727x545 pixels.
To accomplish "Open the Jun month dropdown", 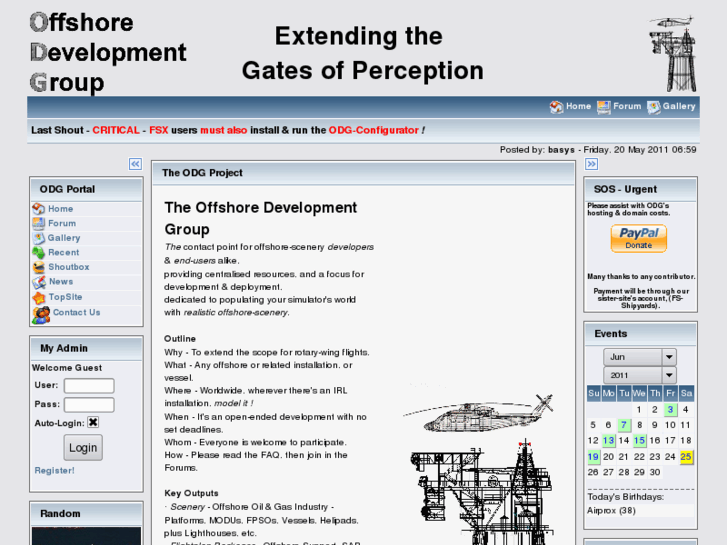I will 640,357.
